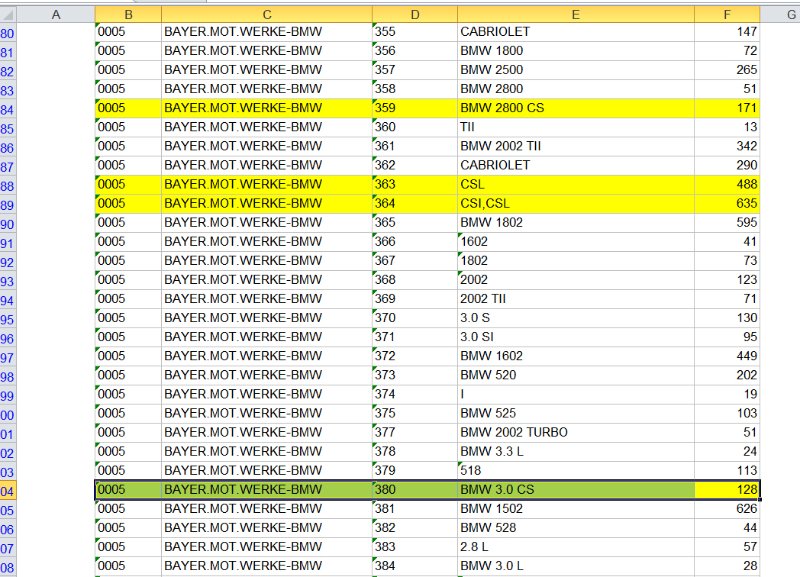Select column B header
This screenshot has height=577, width=800.
click(x=128, y=12)
